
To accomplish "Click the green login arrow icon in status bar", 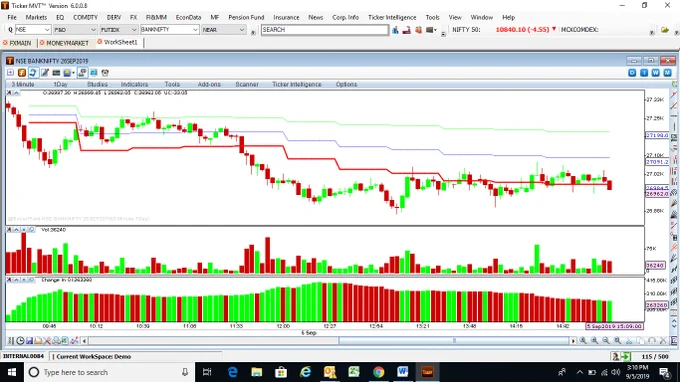I will 626,356.
